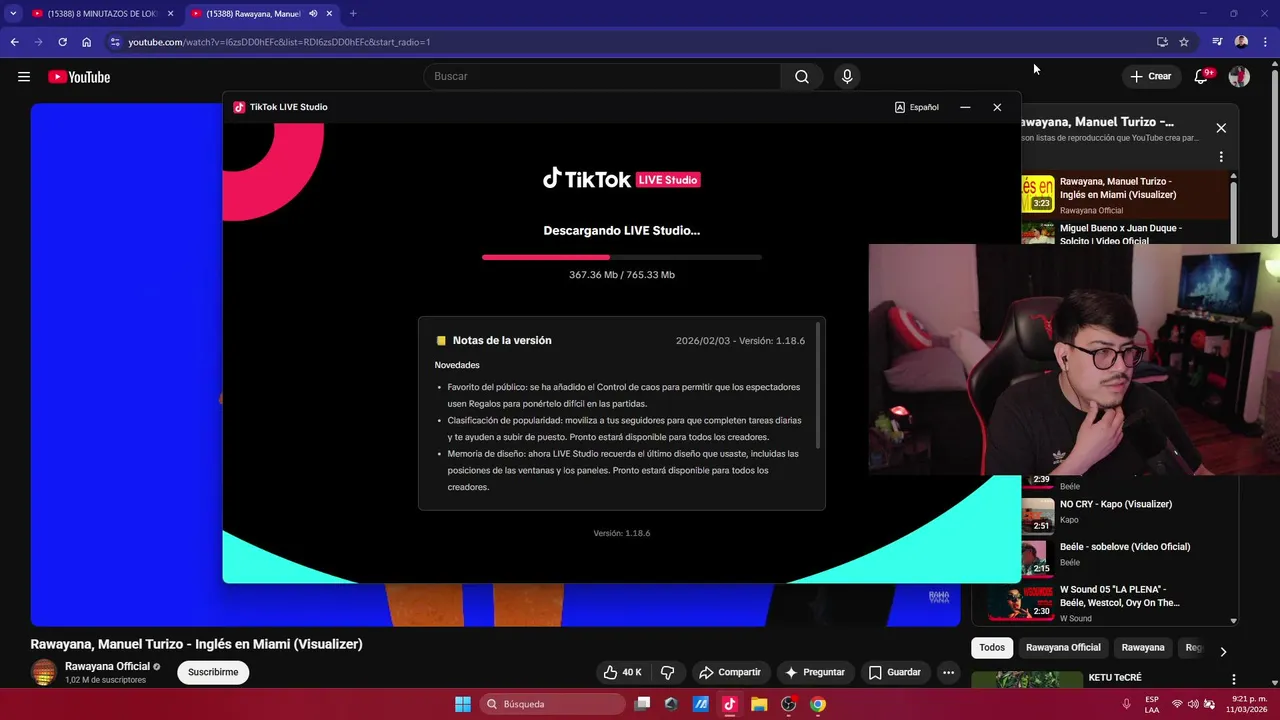Open Chrome media controls icon
This screenshot has width=1280, height=720.
pos(1217,42)
